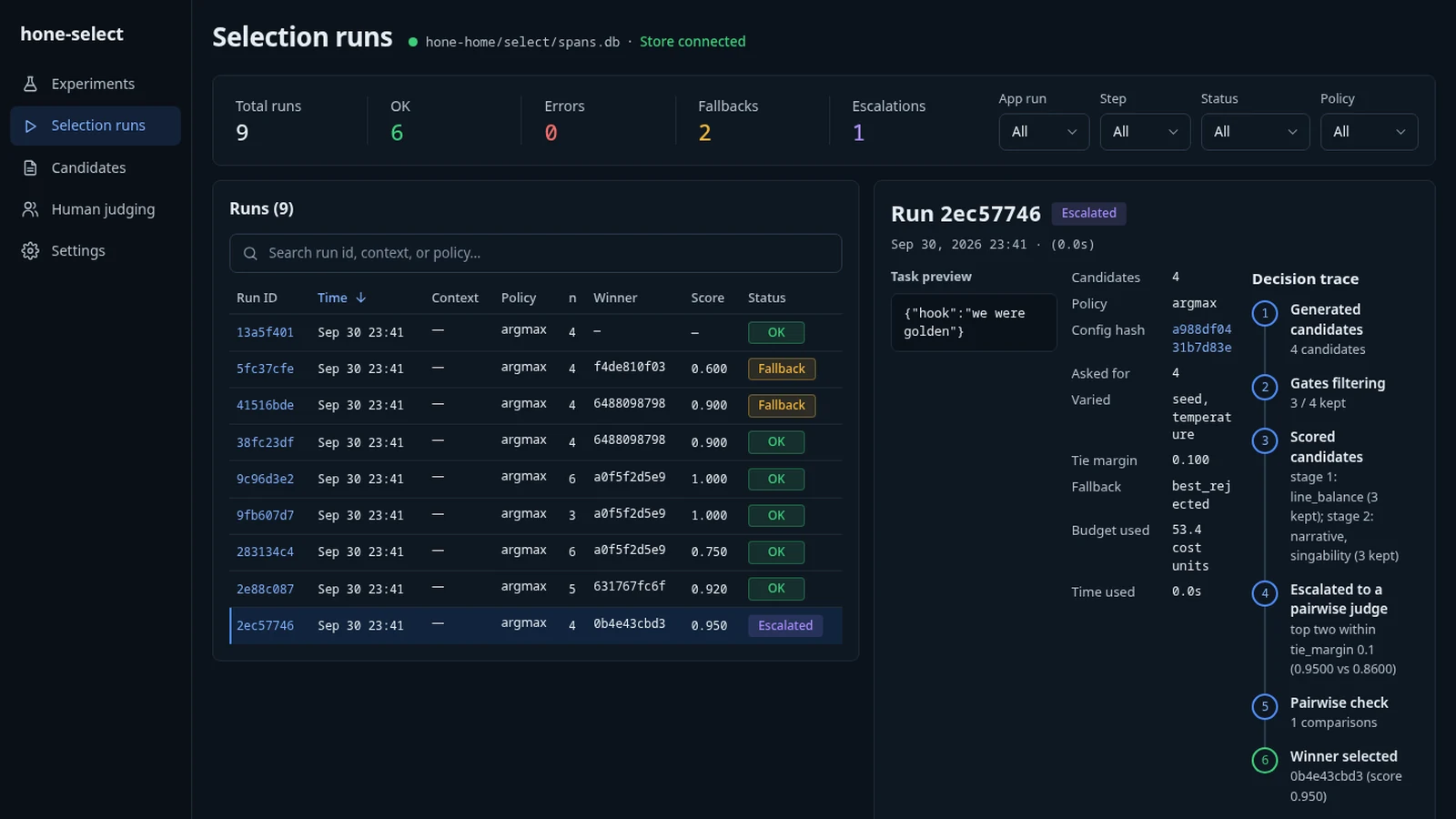Screen dimensions: 1456x819
Task: Open run 2e88c087
Action: (265, 590)
